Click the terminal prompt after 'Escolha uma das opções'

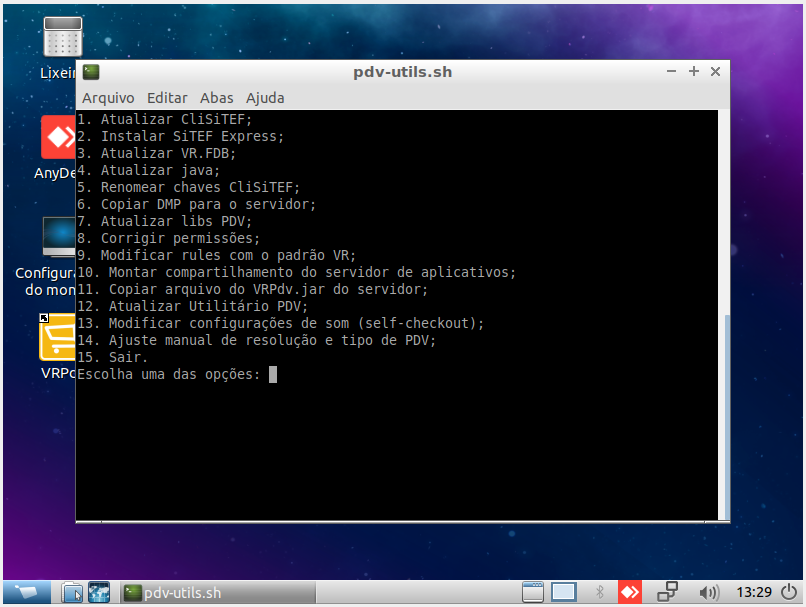273,374
